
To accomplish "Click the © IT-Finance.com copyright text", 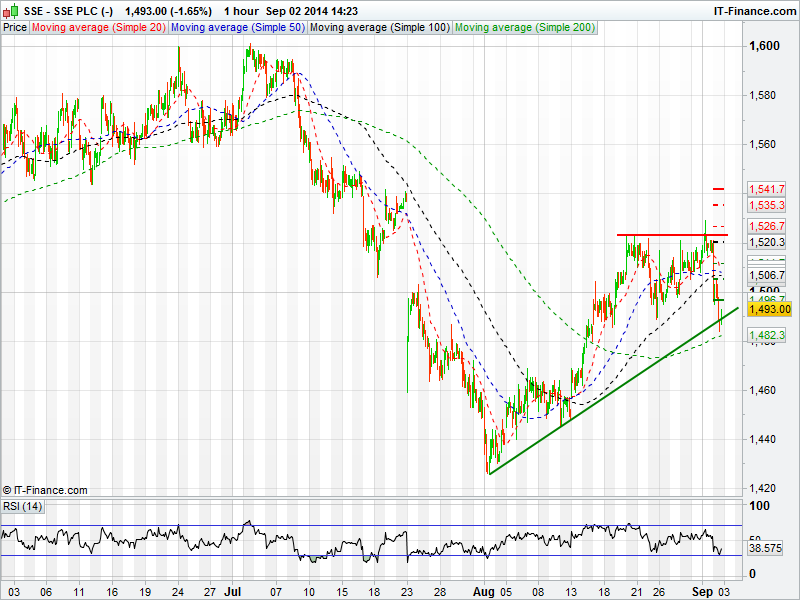I will click(x=45, y=490).
